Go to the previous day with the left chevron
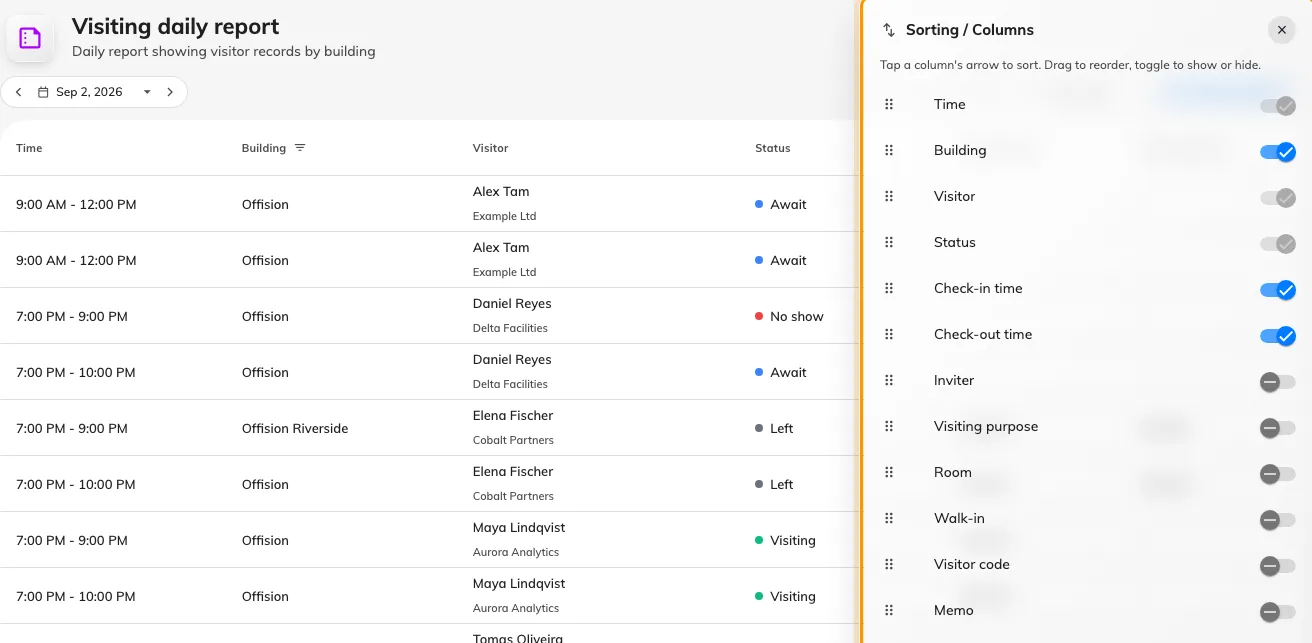 click(18, 92)
